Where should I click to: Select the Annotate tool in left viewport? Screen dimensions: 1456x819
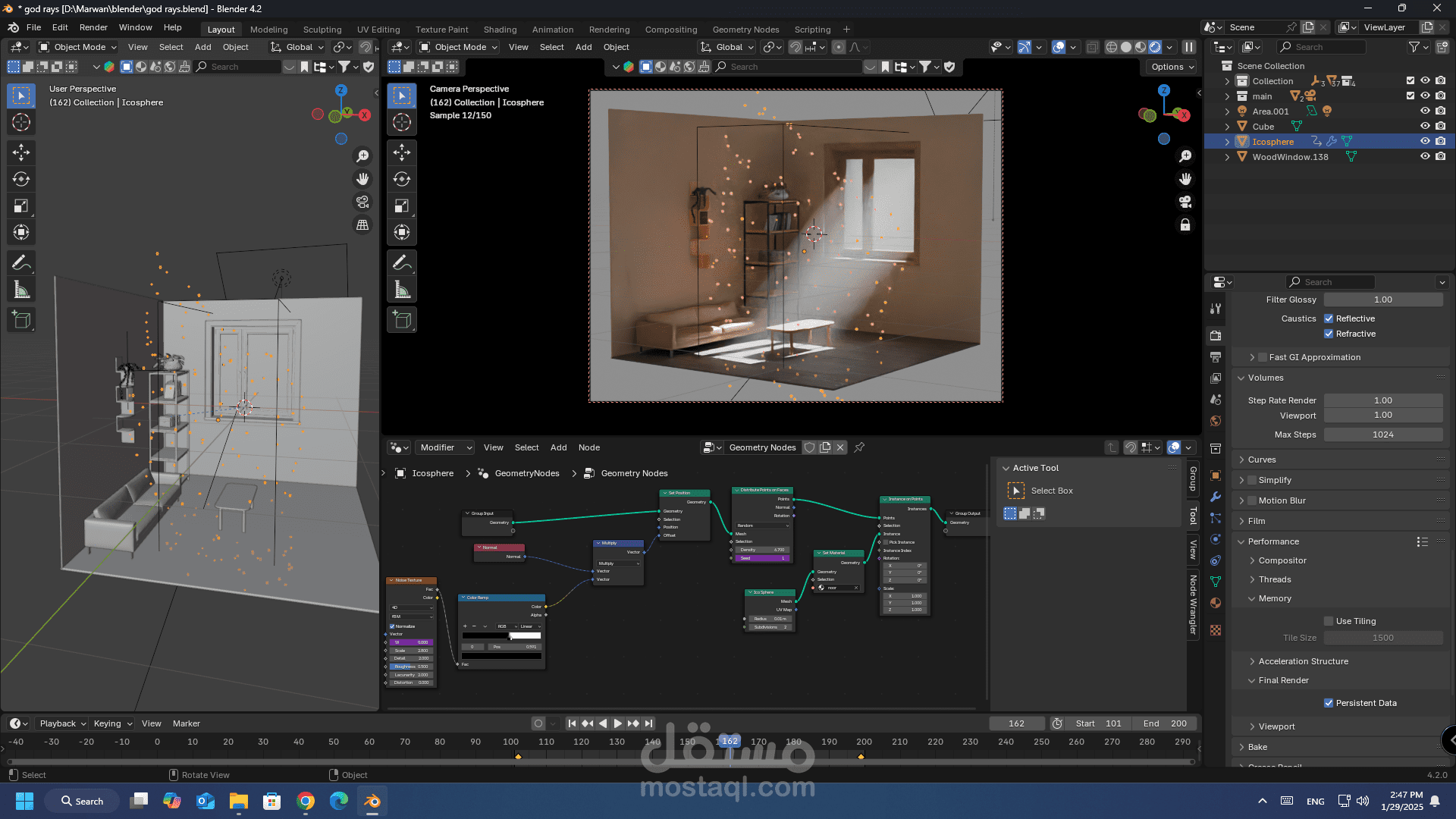(21, 263)
